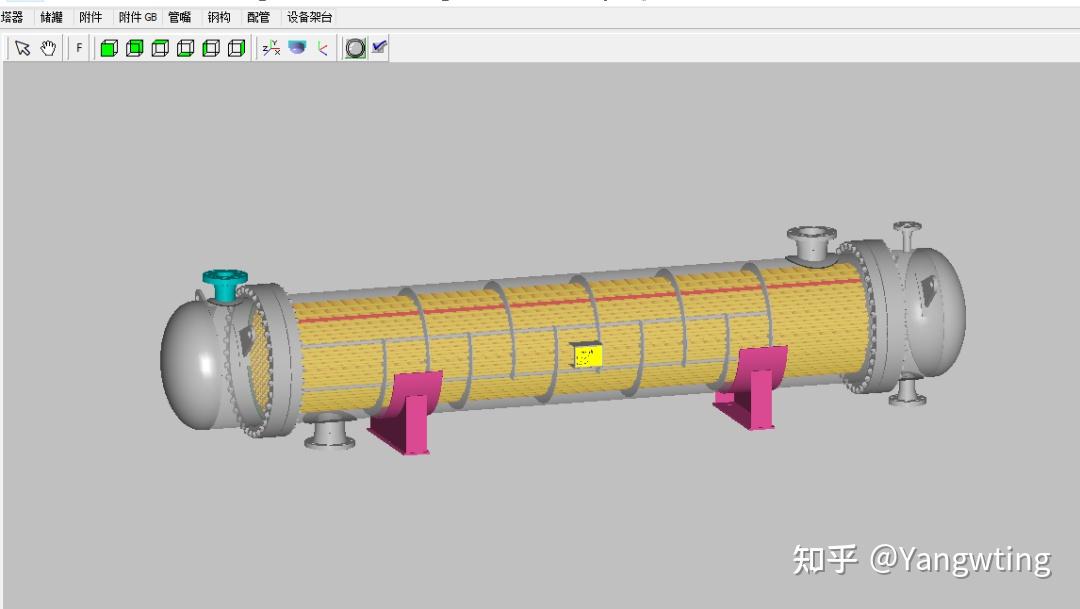Click the blue sphere shading icon

point(295,45)
